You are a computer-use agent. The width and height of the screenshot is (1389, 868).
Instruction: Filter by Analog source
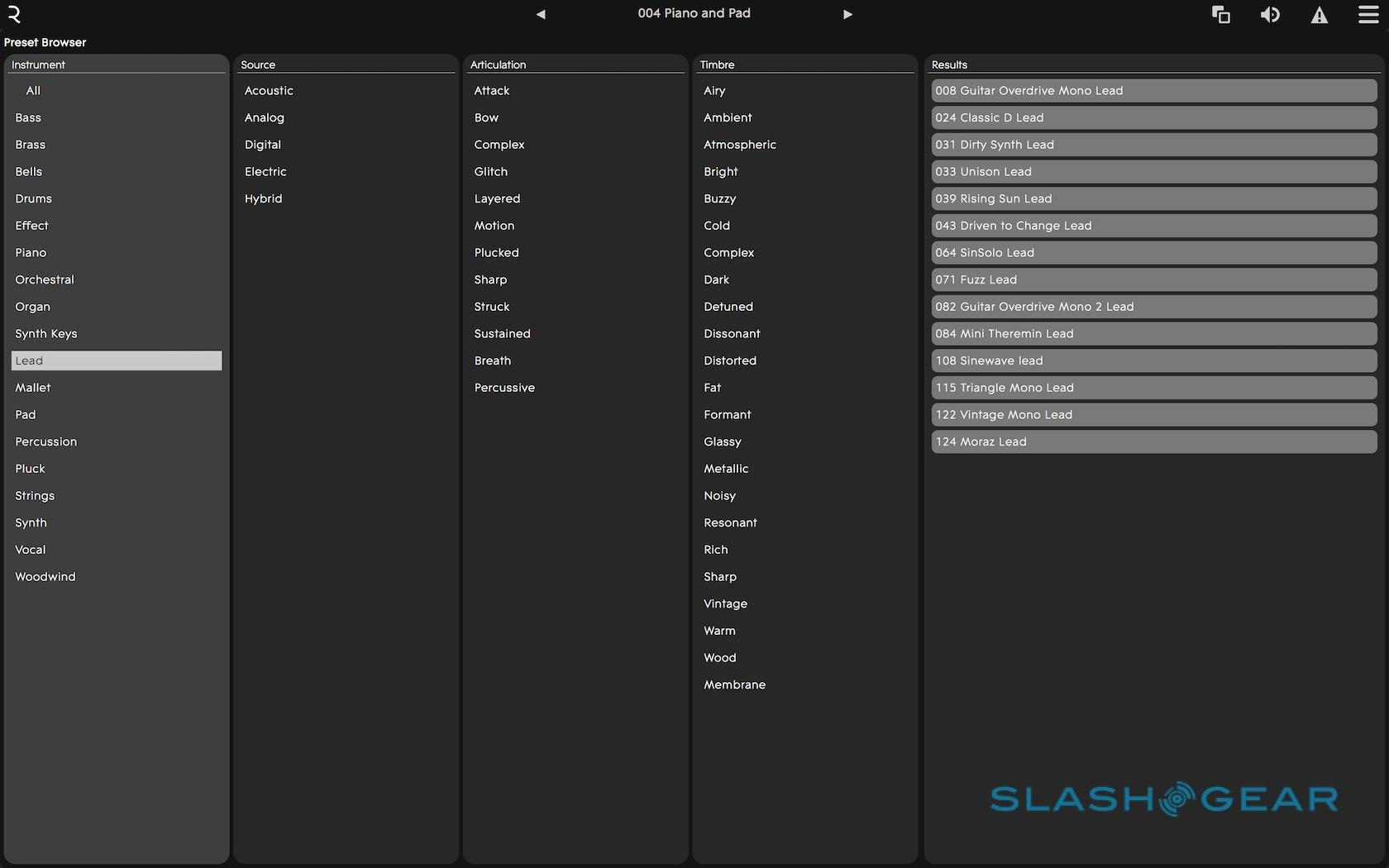[265, 117]
